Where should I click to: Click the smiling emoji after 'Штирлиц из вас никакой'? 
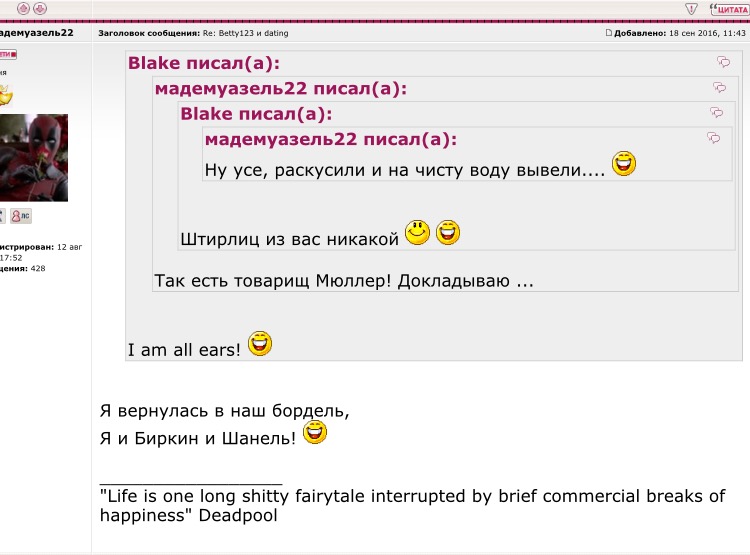tap(417, 233)
